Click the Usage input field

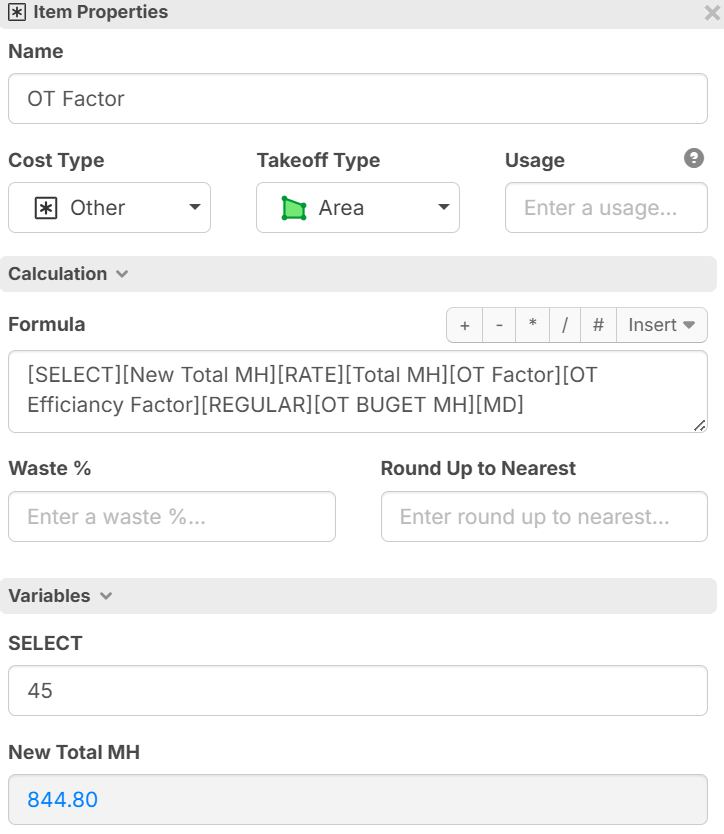coord(605,208)
